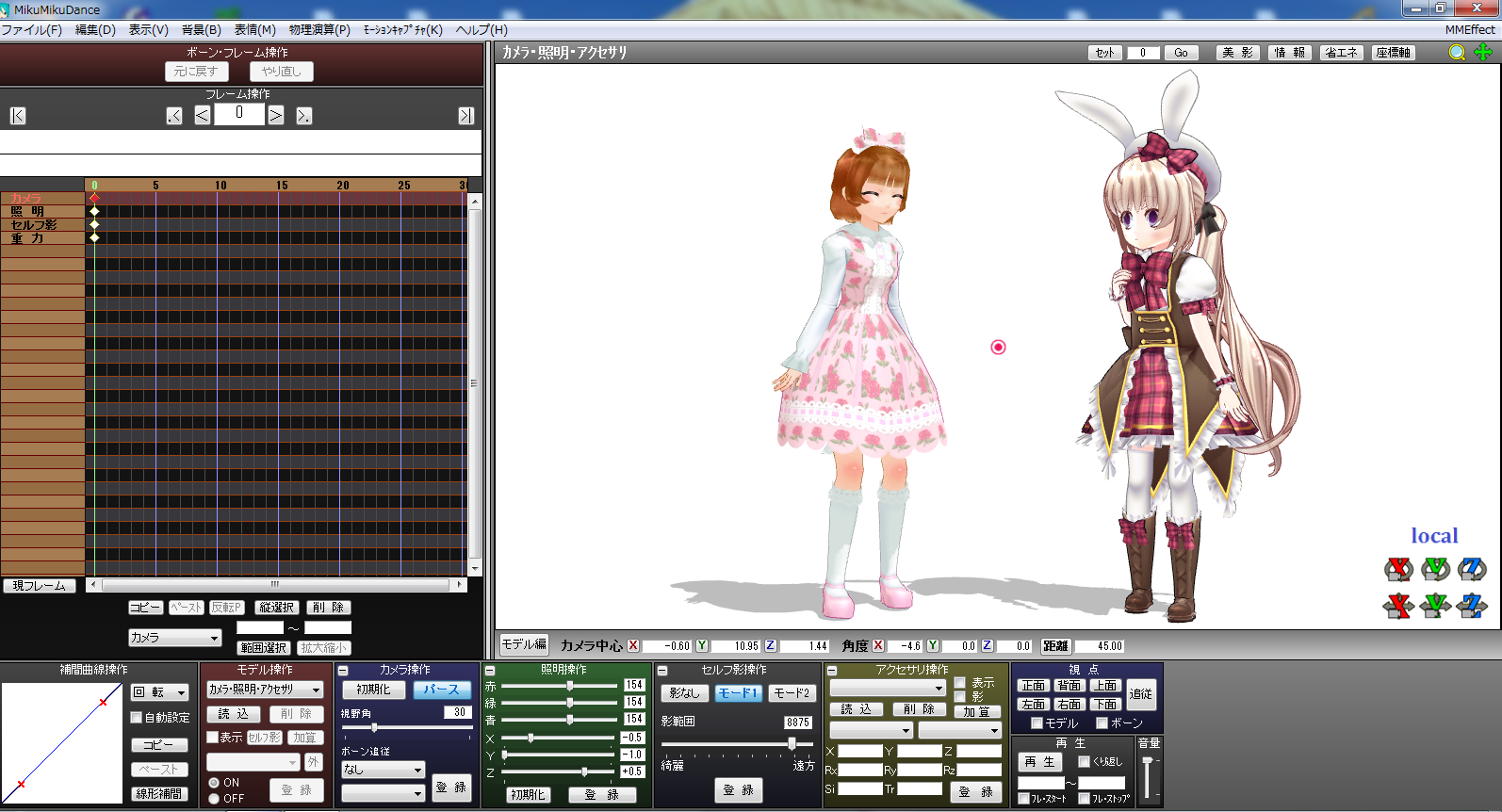
Task: Collapse the 照明操作 panel
Action: (490, 671)
